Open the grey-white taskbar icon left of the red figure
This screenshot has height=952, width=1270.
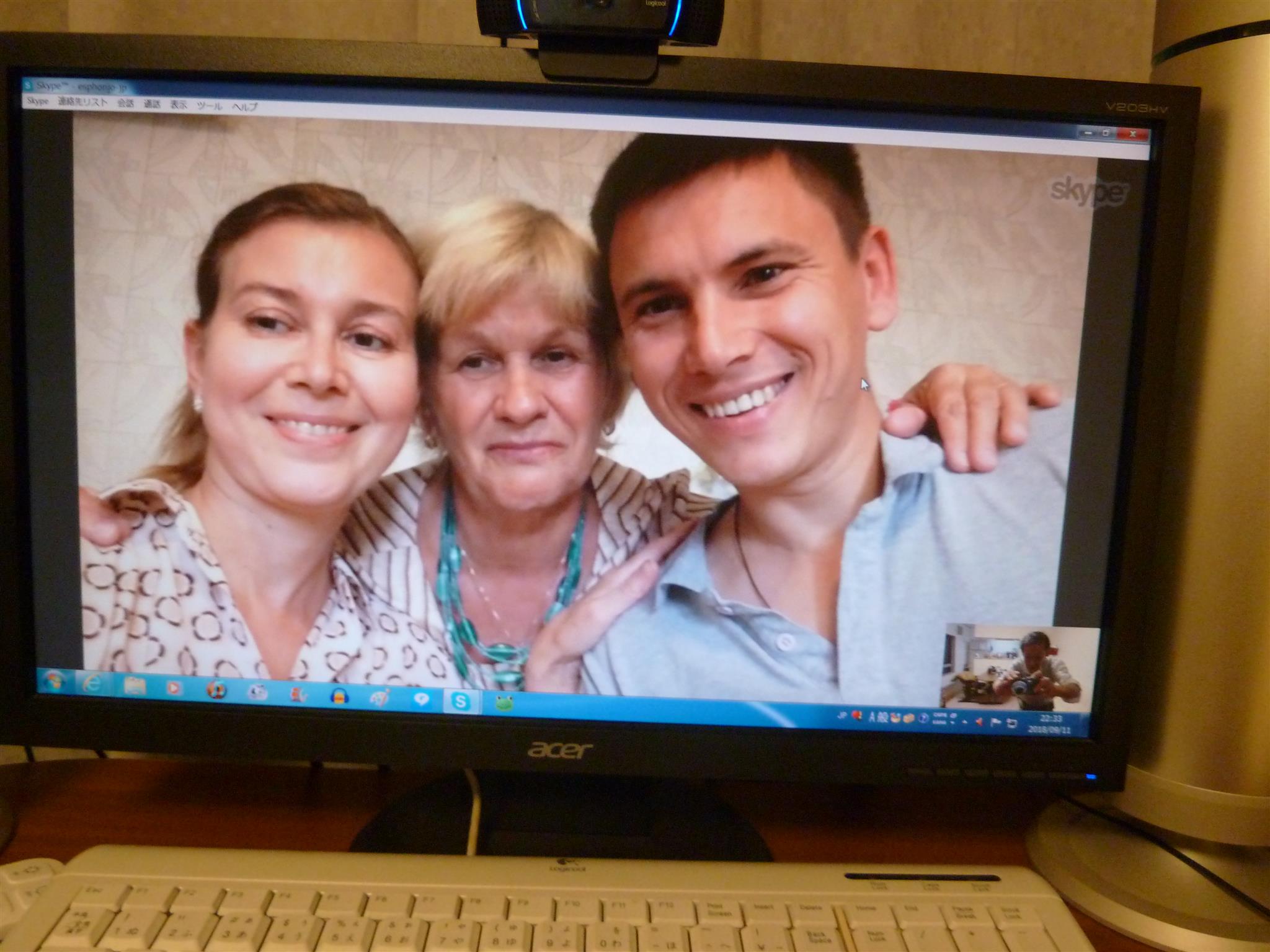(x=257, y=692)
